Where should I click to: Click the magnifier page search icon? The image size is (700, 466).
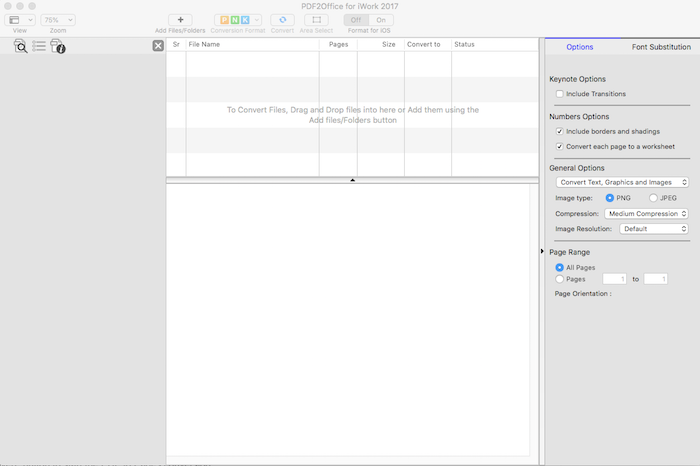21,46
